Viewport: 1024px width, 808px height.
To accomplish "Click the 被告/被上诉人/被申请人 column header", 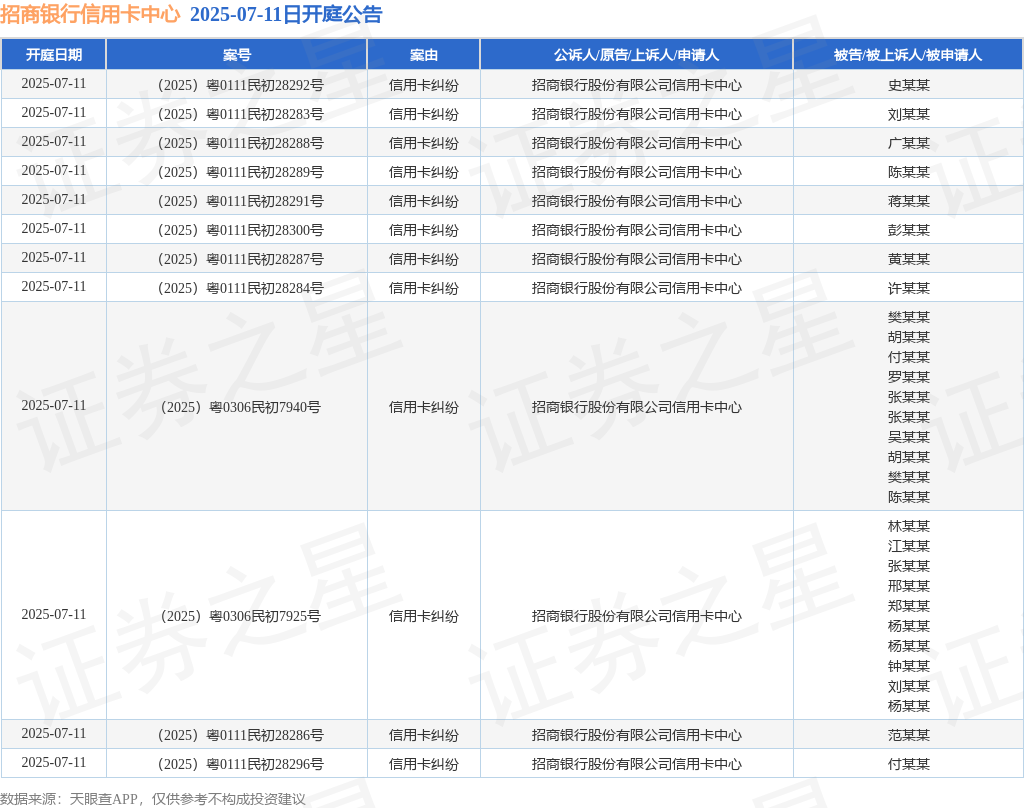I will 908,55.
